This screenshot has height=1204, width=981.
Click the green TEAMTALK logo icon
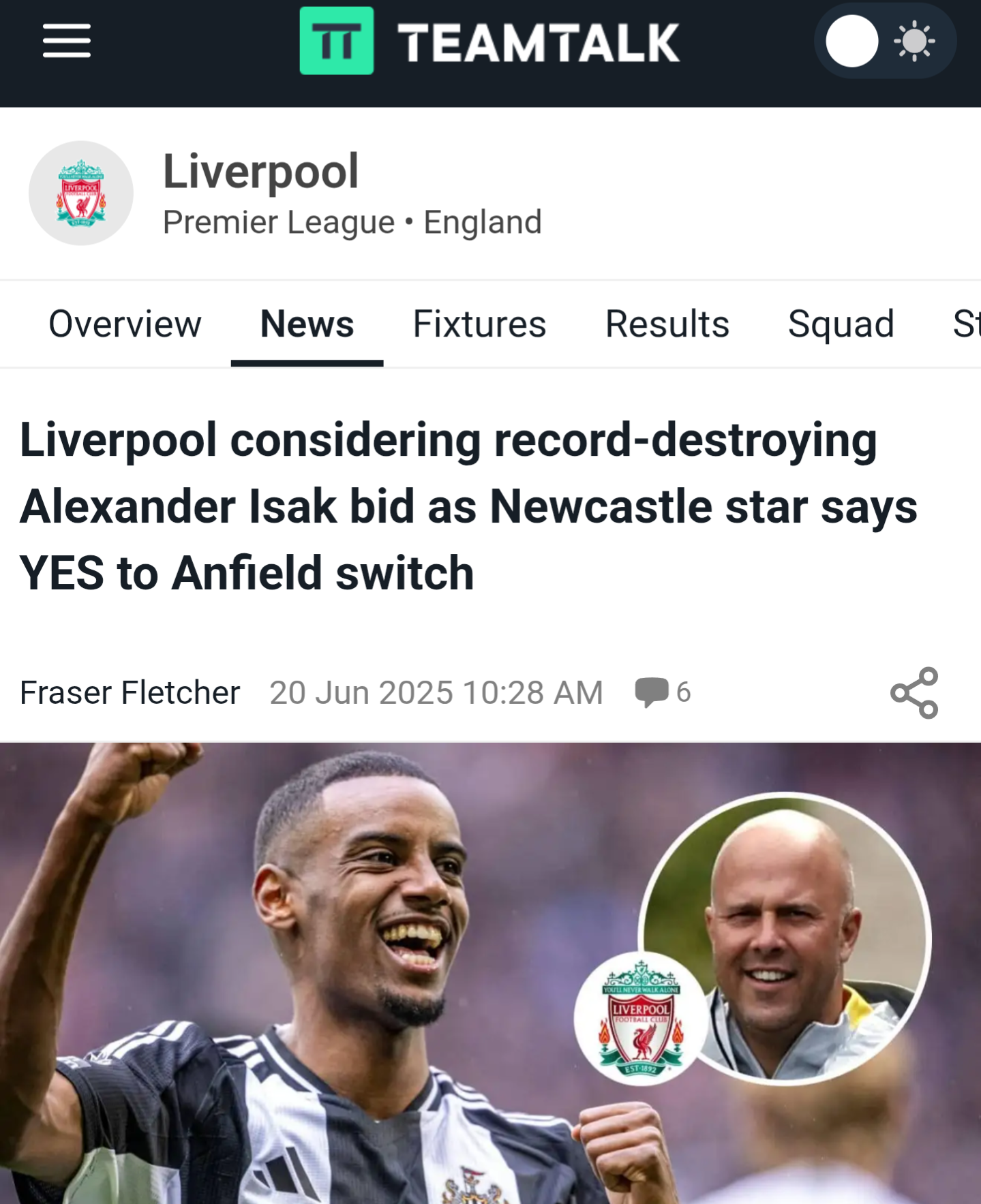337,41
